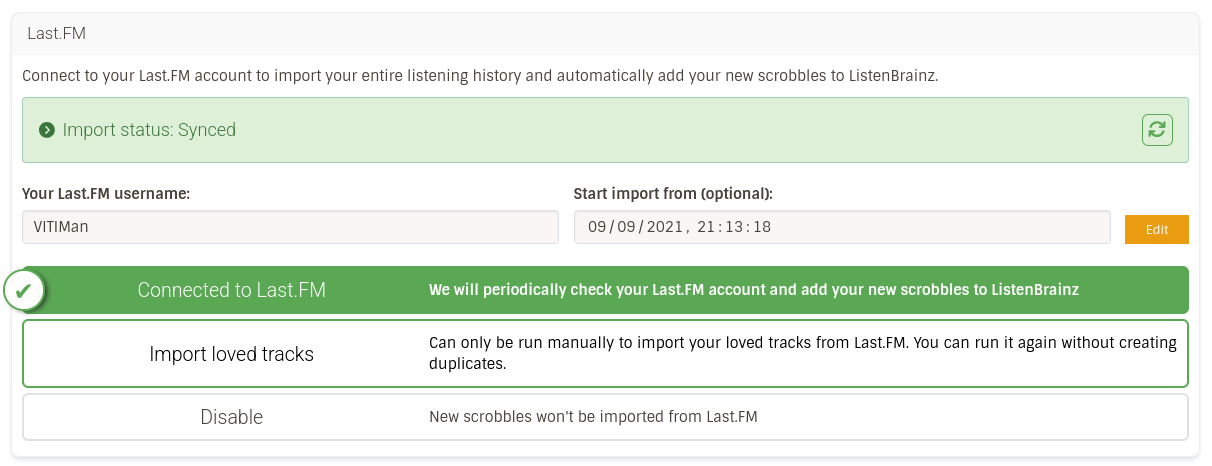Click the seconds value 18 in time
The width and height of the screenshot is (1212, 466).
(x=761, y=227)
